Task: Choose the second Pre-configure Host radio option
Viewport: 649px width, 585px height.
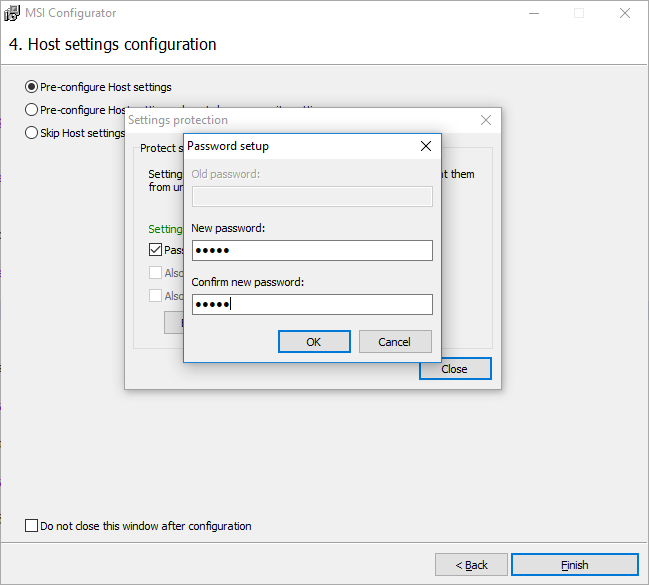Action: (32, 110)
